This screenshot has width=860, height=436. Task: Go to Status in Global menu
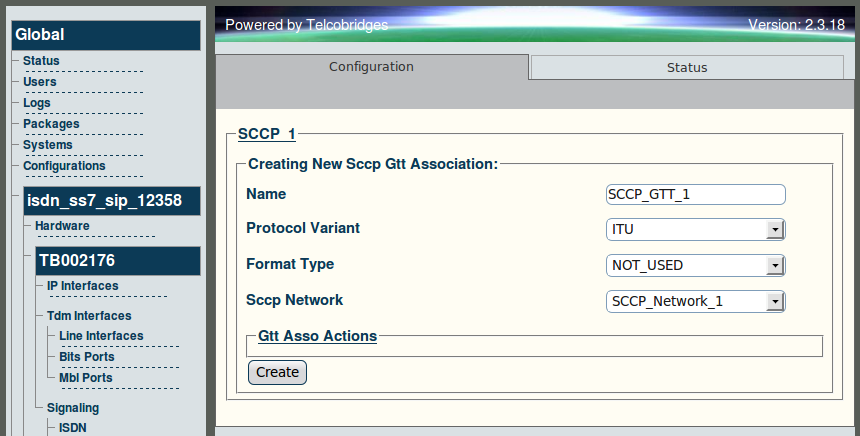(x=41, y=61)
